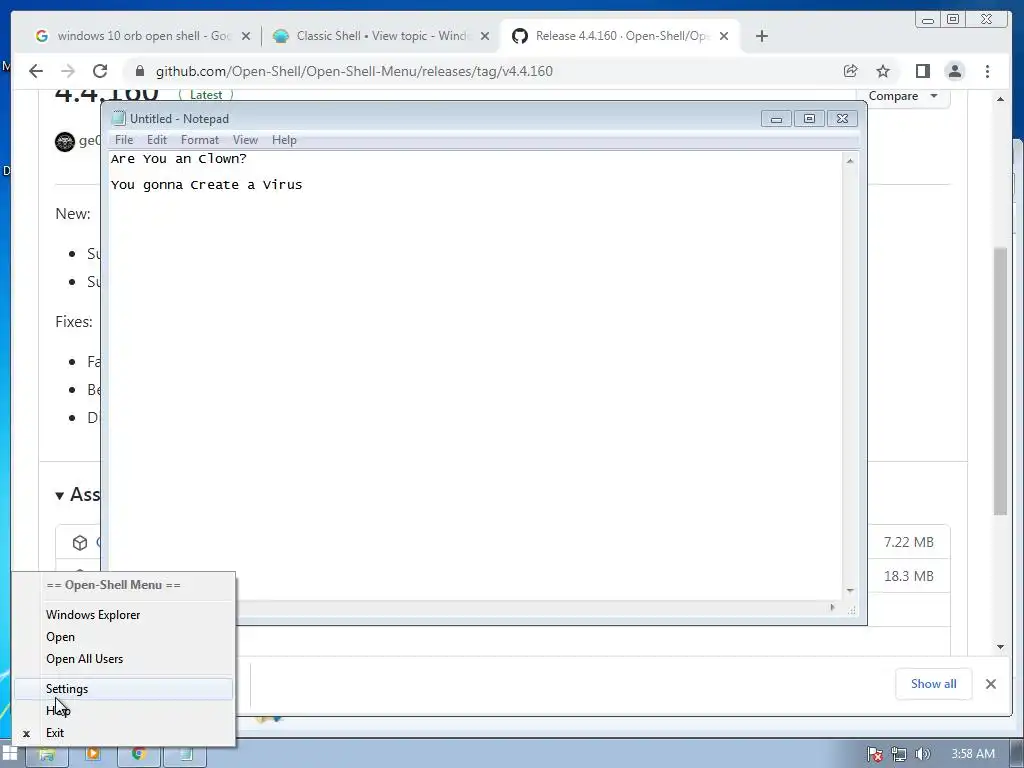
Task: Click the Chrome taskbar icon
Action: tap(138, 754)
